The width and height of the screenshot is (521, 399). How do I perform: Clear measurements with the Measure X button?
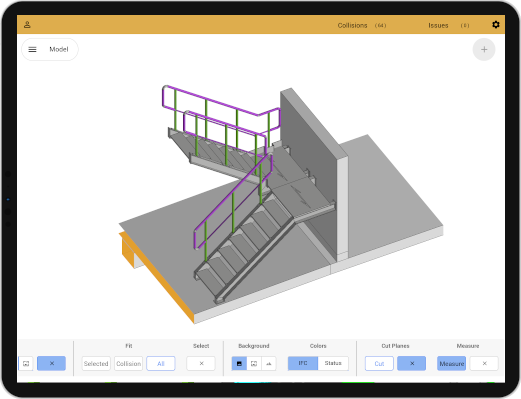[x=484, y=363]
